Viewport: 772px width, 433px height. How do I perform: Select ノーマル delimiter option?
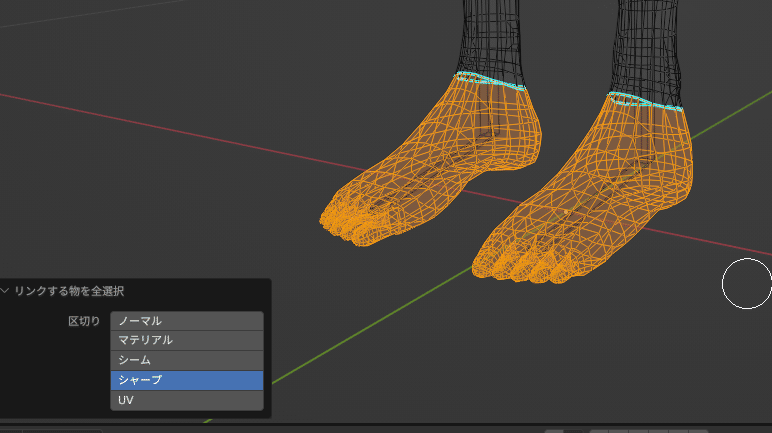[187, 321]
